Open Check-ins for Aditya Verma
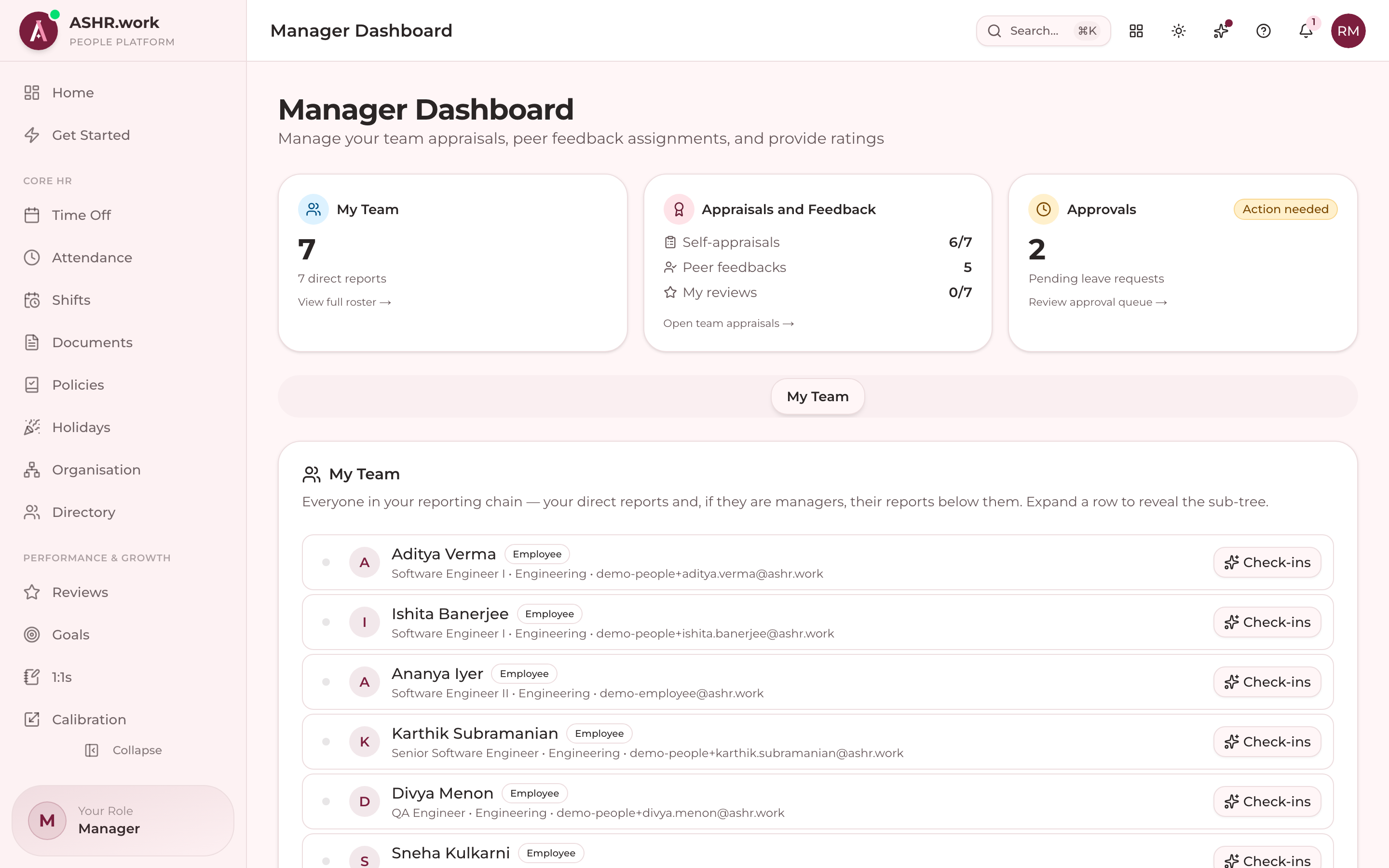Viewport: 1389px width, 868px height. point(1267,563)
